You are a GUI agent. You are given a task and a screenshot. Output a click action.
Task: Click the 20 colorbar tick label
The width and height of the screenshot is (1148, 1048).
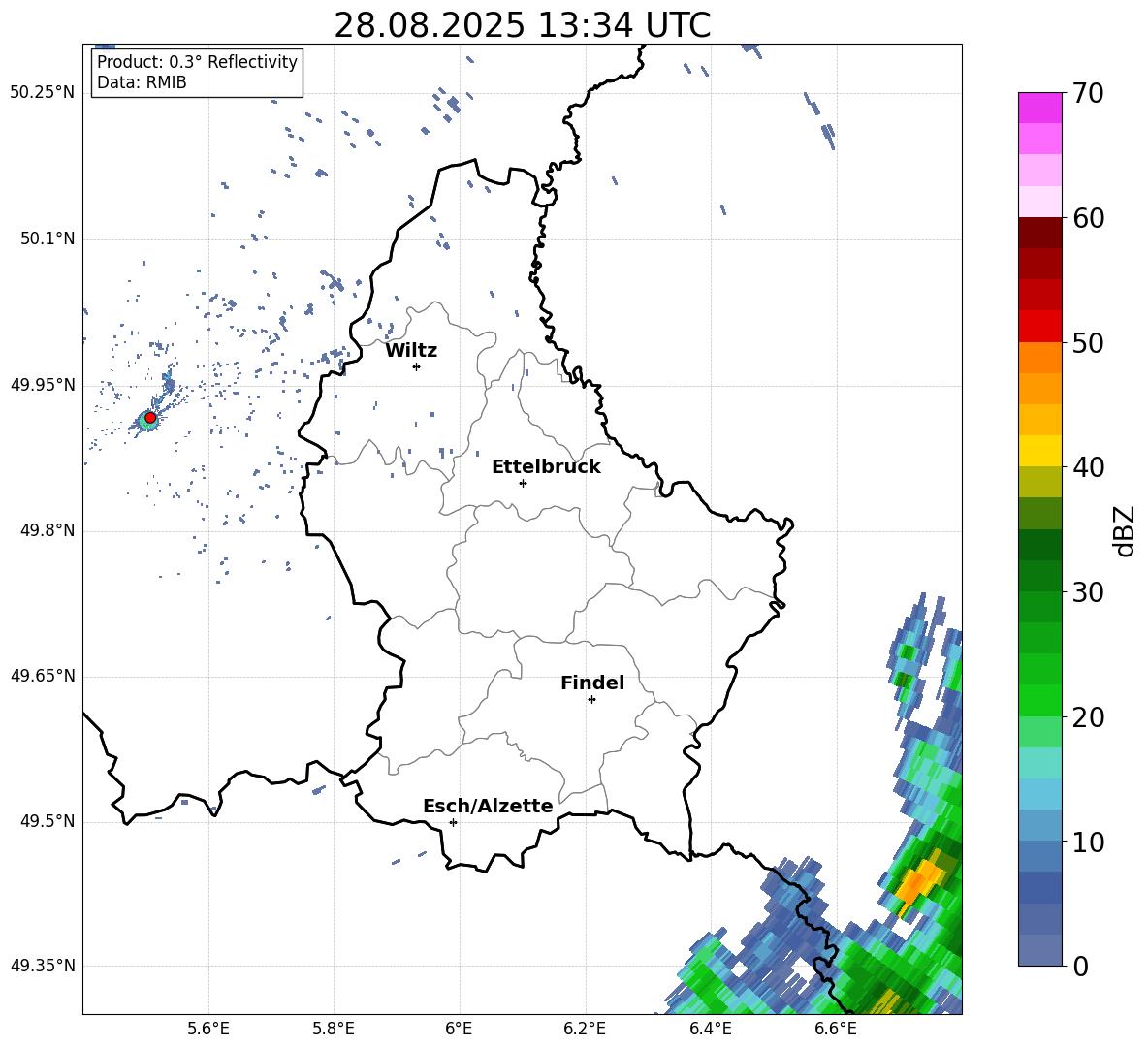pos(1088,717)
